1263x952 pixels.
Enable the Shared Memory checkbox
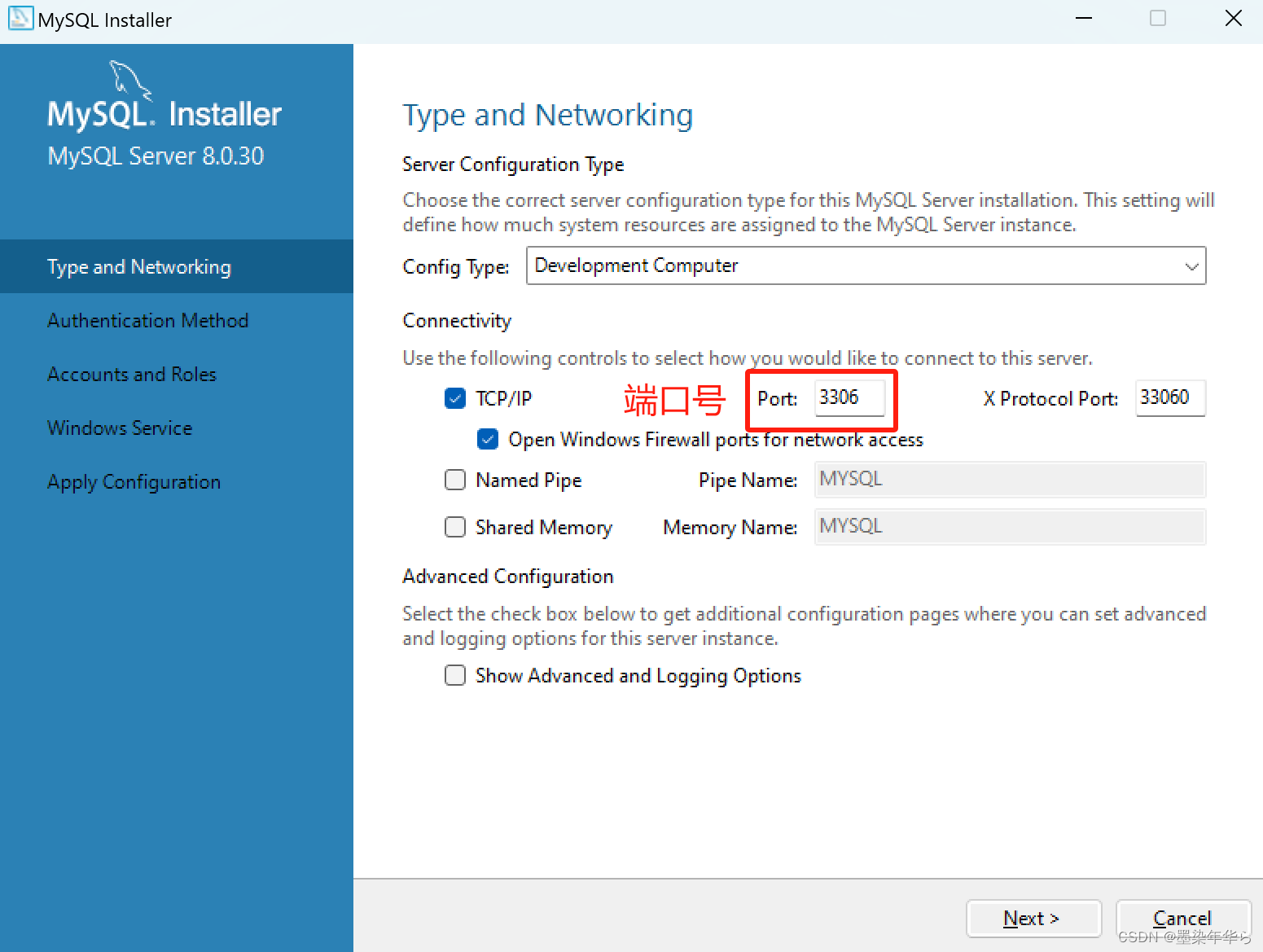pos(455,527)
